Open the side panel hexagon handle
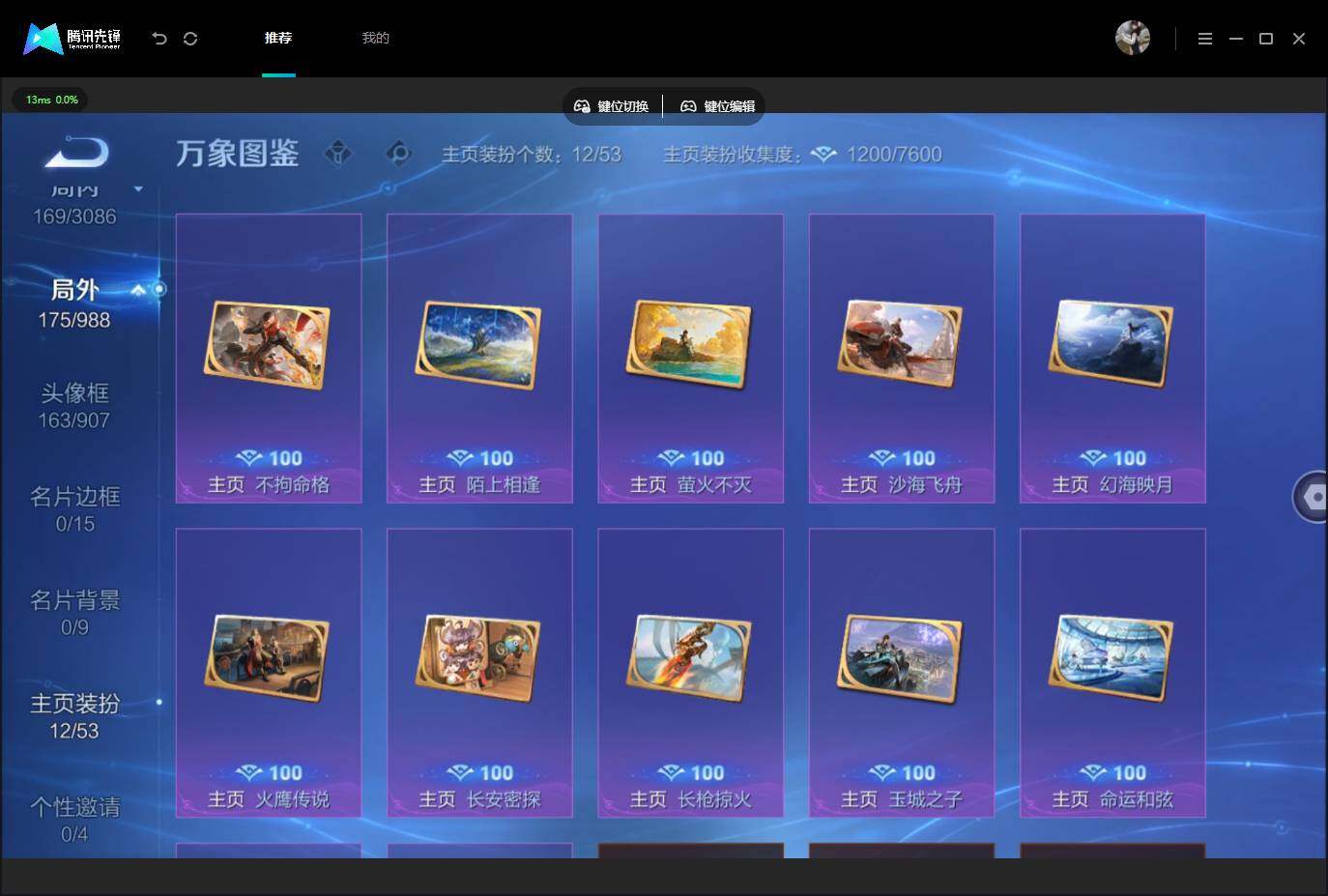 coord(1312,497)
